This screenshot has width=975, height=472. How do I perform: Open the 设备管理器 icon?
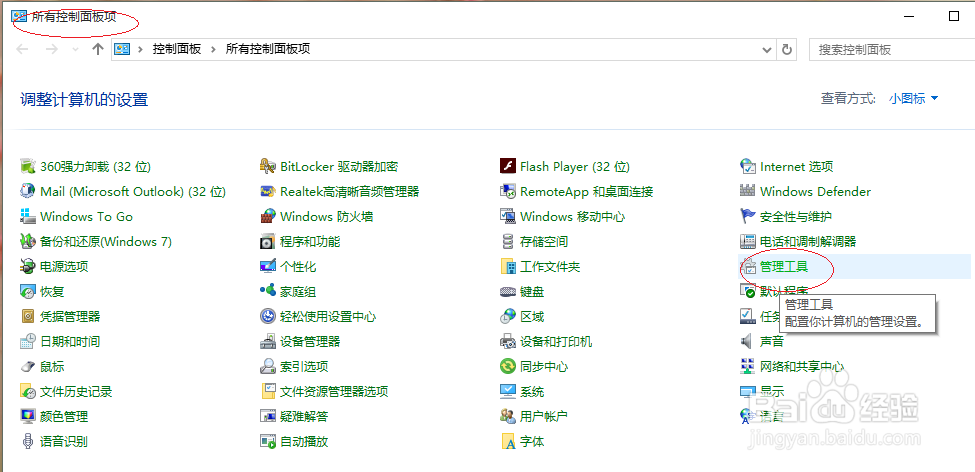268,341
